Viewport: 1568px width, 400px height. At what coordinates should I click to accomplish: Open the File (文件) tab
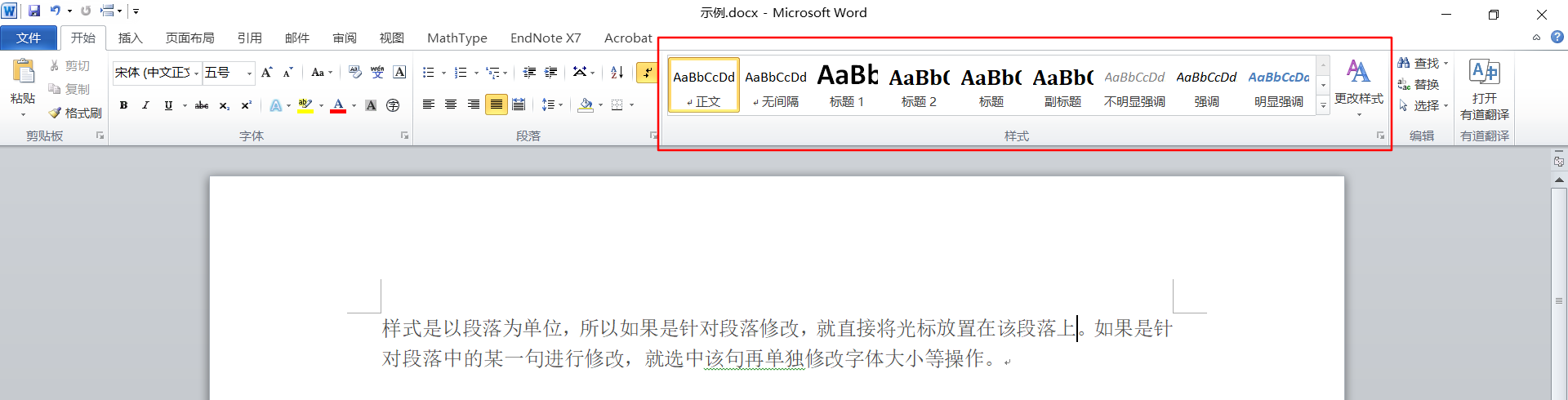pyautogui.click(x=29, y=38)
